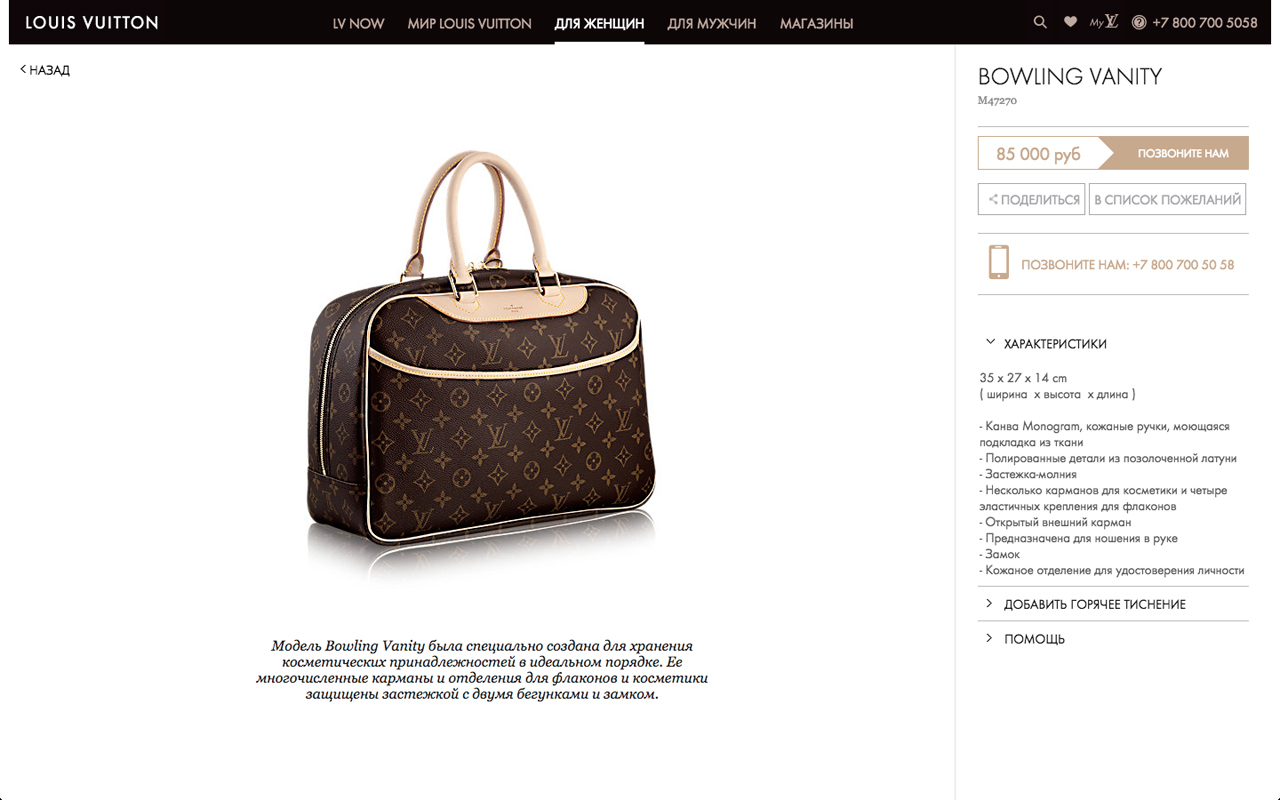Open the Для мужчин menu
Viewport: 1280px width, 800px height.
point(712,23)
